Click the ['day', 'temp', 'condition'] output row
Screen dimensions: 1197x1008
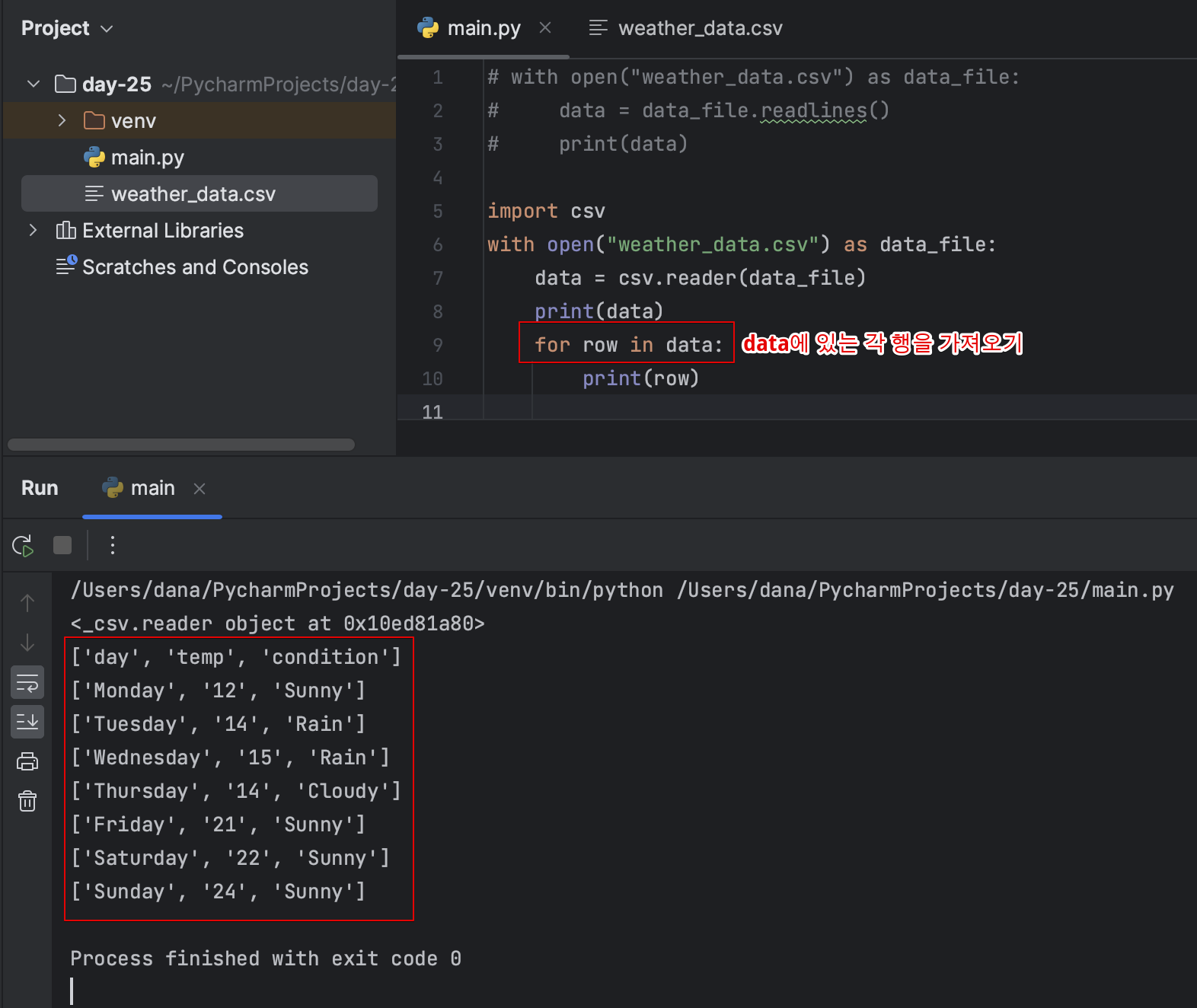[236, 657]
